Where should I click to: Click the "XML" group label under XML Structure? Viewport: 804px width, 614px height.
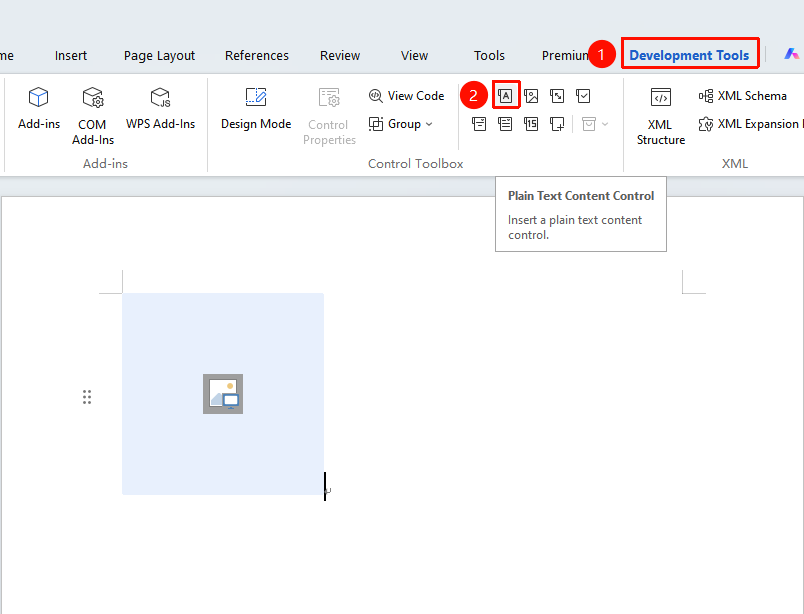click(735, 164)
